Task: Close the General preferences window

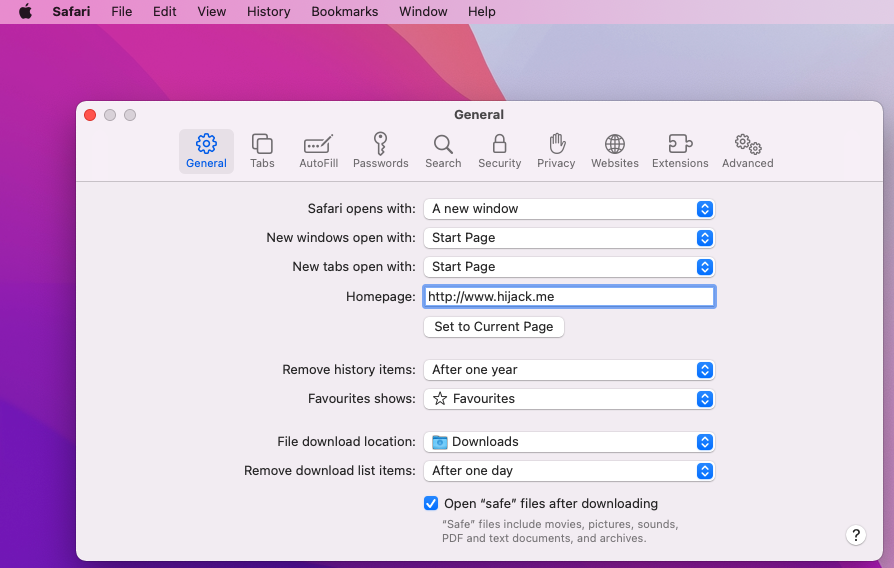Action: tap(90, 115)
